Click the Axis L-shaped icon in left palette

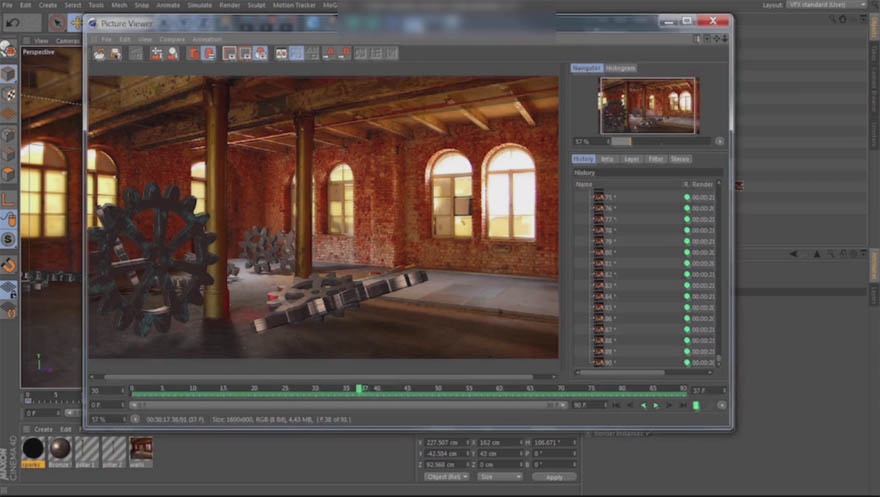pos(8,199)
